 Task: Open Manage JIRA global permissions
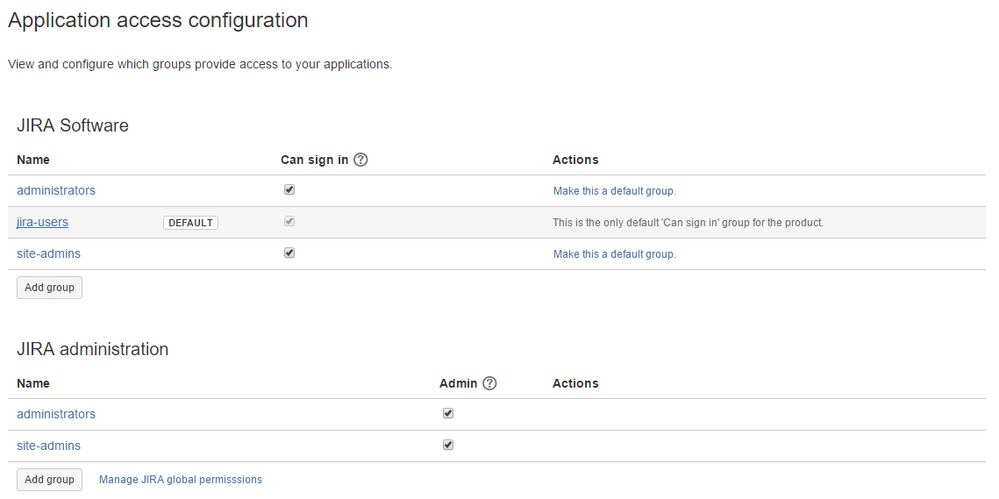tap(180, 479)
